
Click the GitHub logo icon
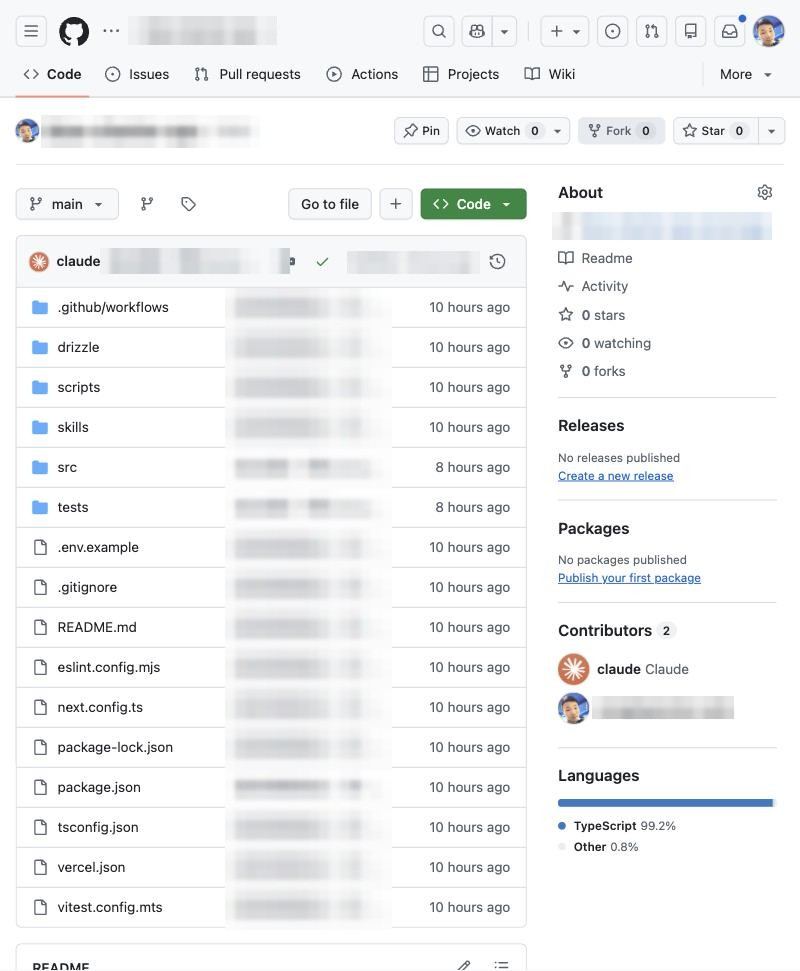(x=74, y=31)
